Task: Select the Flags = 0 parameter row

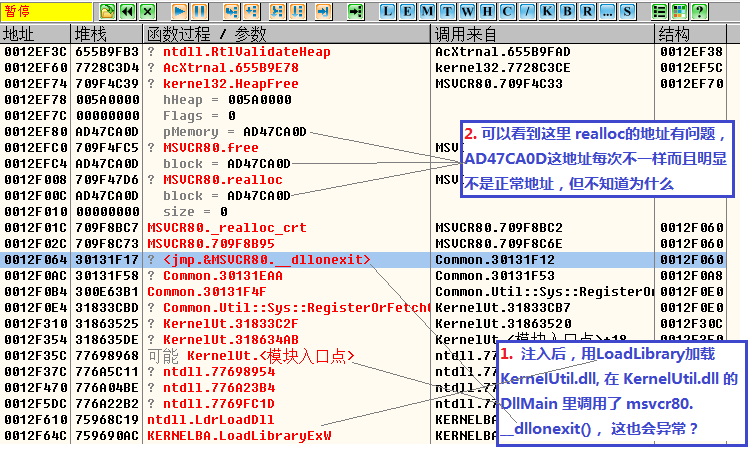Action: tap(363, 115)
